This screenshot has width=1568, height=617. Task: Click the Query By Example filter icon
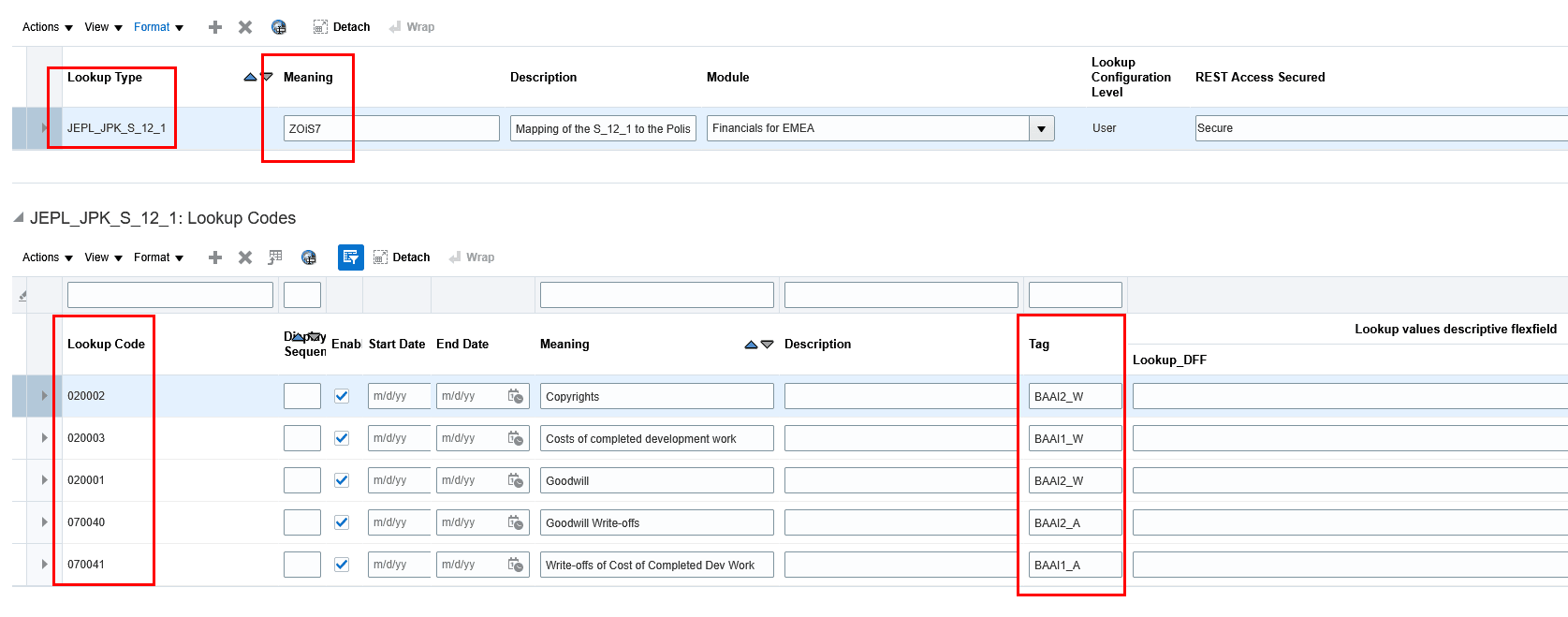click(x=351, y=257)
